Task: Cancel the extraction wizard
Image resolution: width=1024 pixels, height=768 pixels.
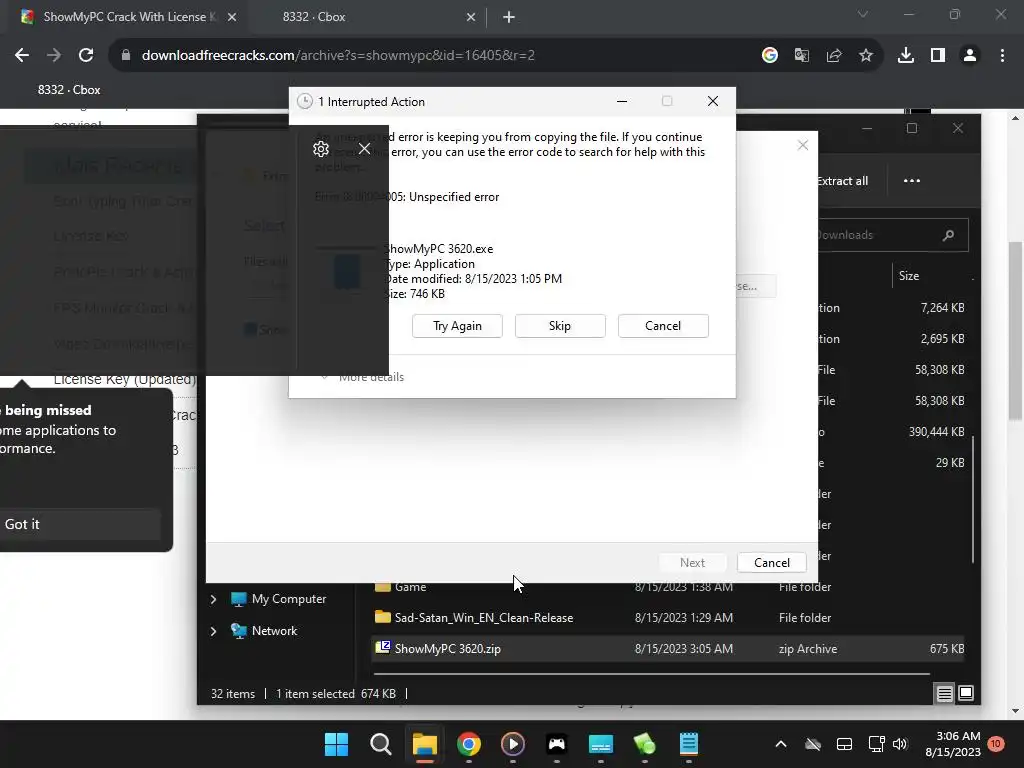Action: coord(771,562)
